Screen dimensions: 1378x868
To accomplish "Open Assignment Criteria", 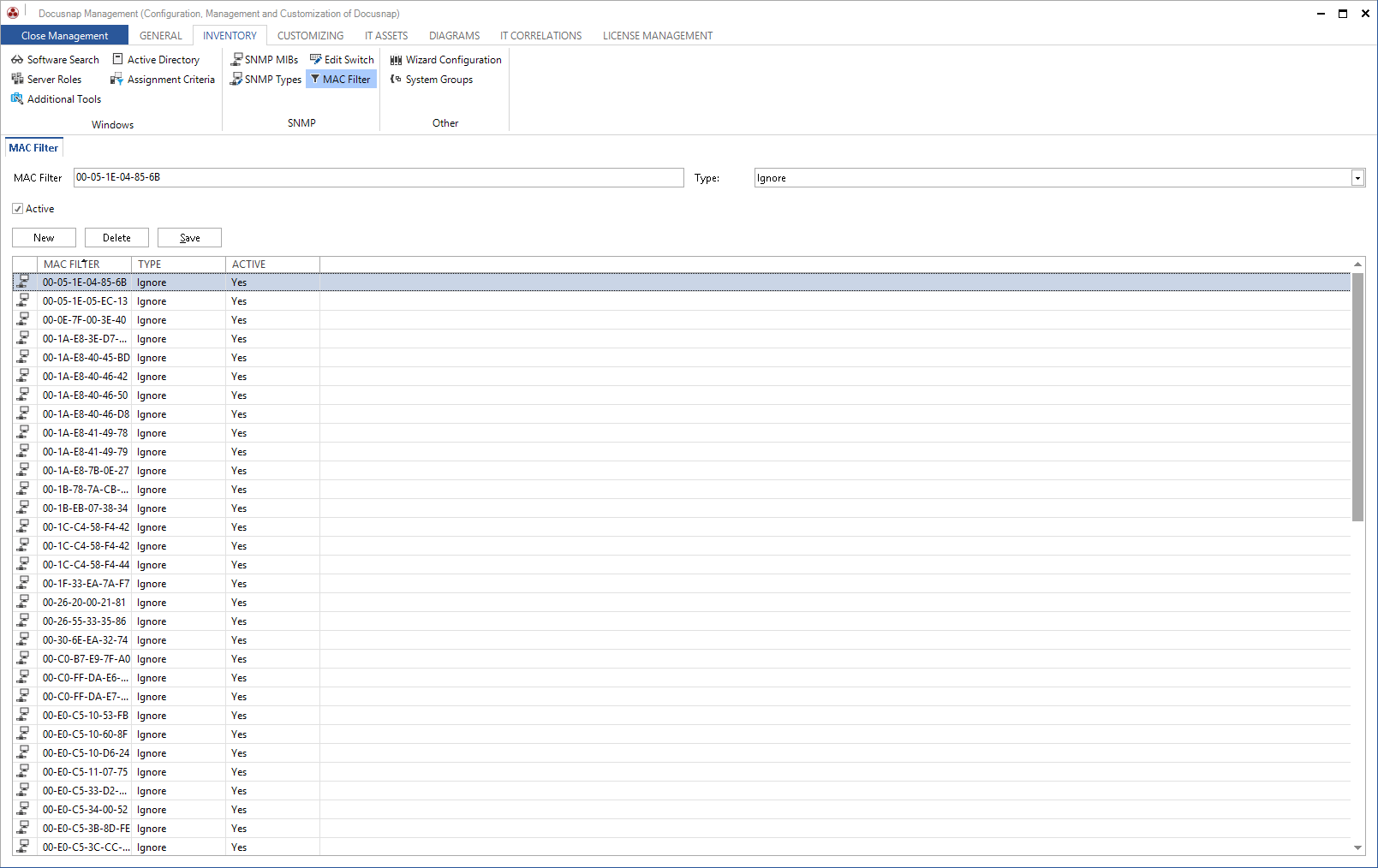I will click(163, 80).
